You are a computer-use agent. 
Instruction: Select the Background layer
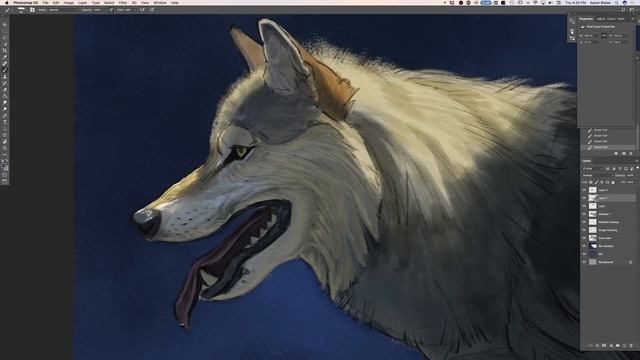[608, 262]
